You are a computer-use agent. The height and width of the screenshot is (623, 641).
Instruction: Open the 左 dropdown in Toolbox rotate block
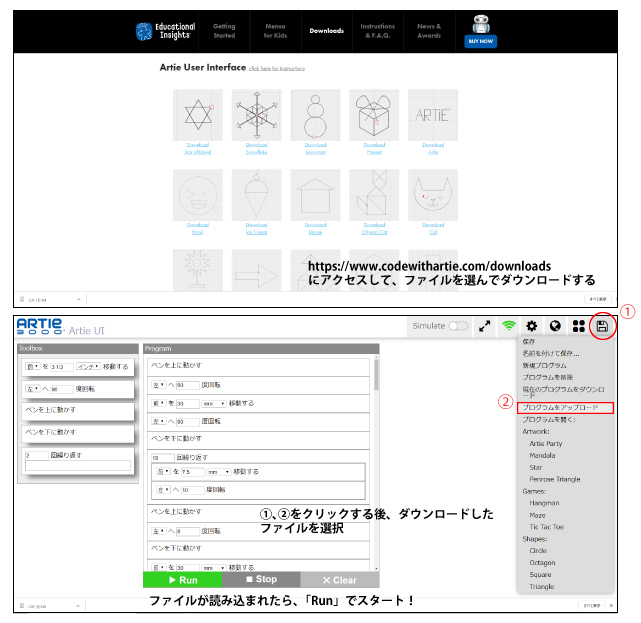[x=33, y=389]
